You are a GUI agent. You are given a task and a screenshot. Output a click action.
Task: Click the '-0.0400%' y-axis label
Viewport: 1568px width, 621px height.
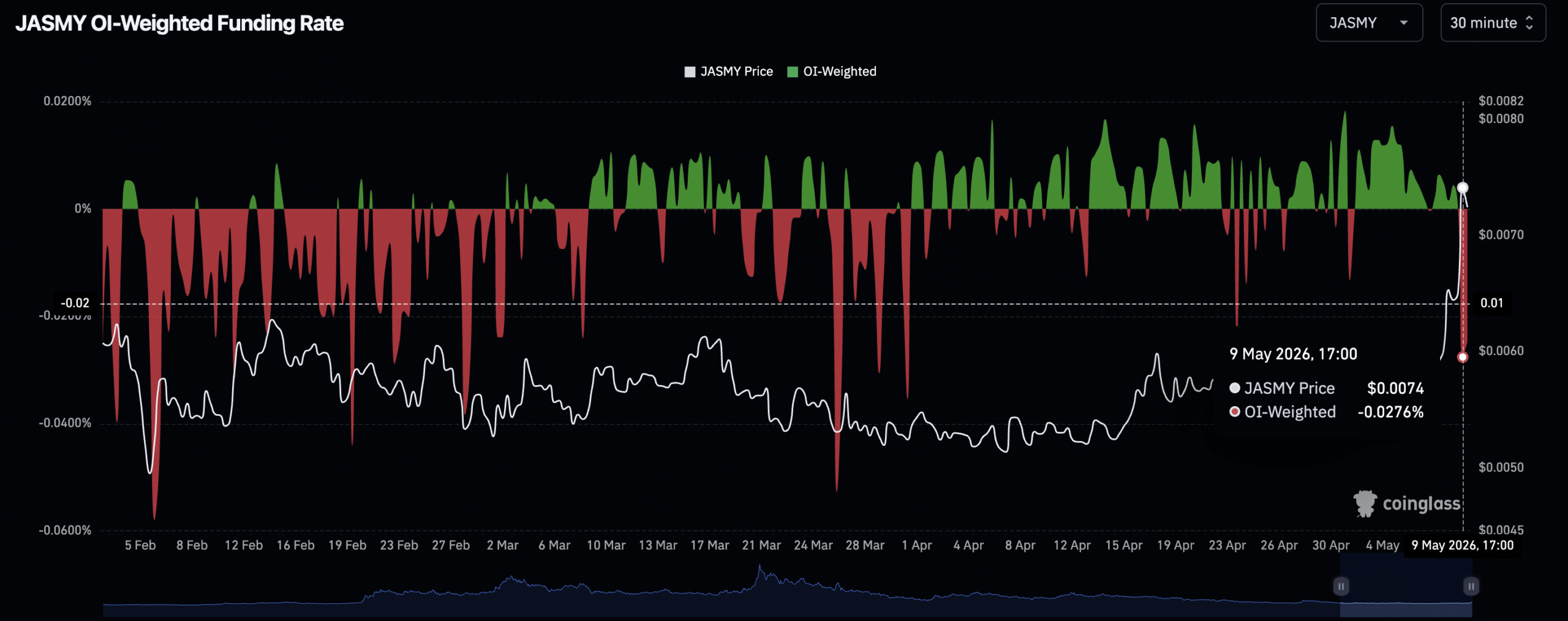coord(65,423)
